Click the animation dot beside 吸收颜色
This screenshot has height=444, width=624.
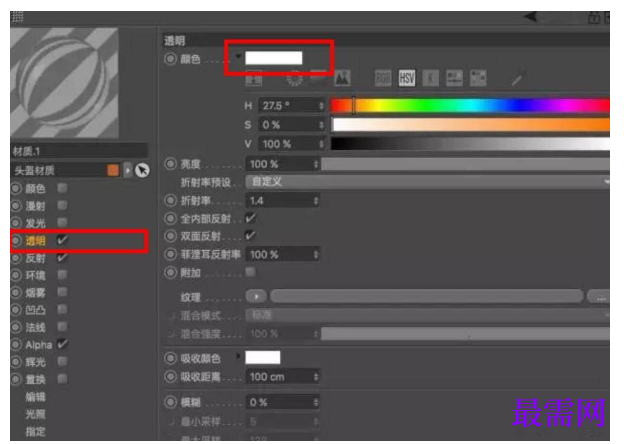pyautogui.click(x=170, y=358)
